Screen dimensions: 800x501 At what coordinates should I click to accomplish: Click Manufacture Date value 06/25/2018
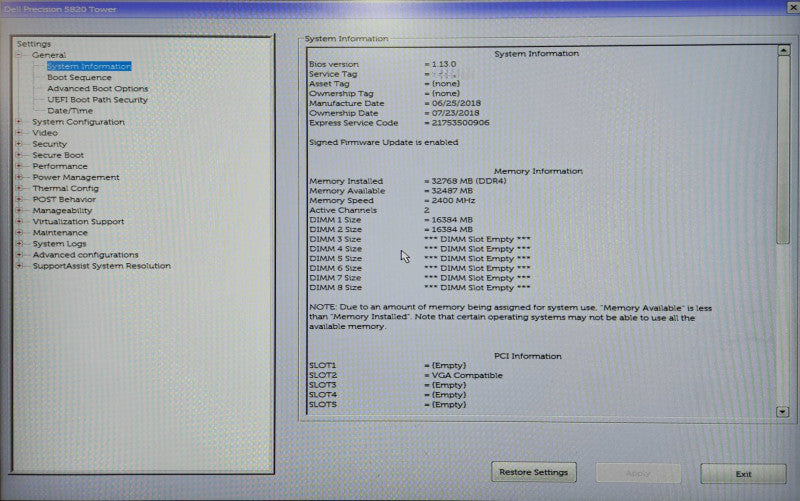(x=456, y=103)
